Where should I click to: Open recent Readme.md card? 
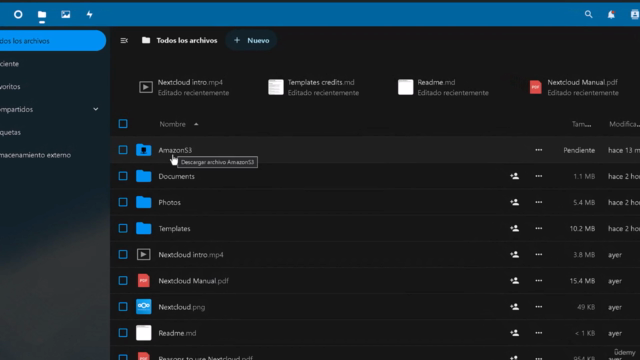click(444, 87)
